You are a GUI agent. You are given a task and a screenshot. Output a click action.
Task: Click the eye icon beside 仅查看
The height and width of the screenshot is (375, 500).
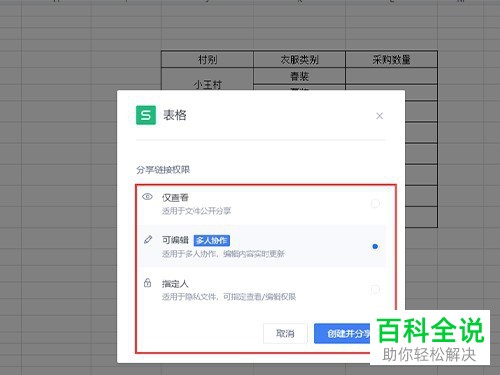(147, 197)
